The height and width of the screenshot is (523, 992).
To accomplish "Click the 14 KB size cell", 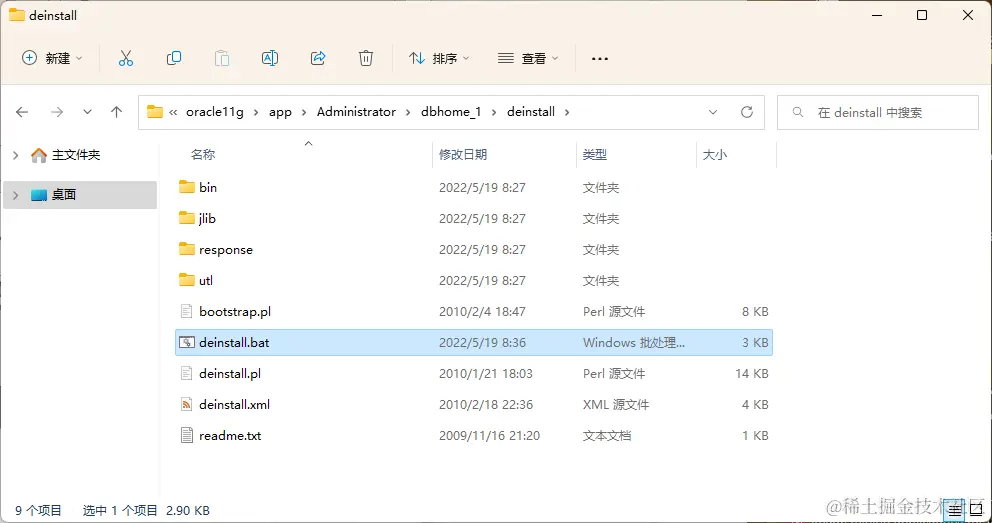I will point(752,373).
